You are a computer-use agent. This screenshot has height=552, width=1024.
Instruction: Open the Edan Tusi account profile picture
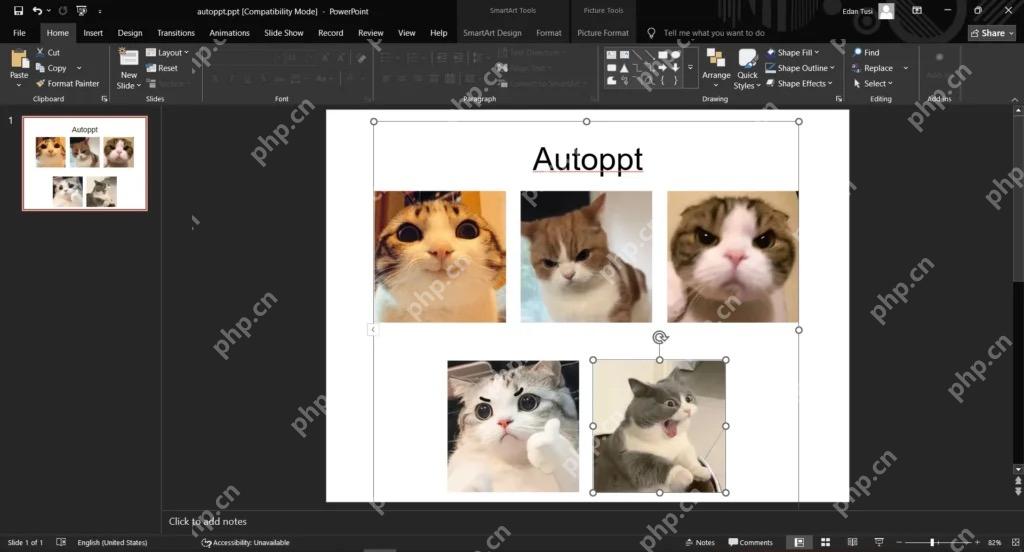(x=886, y=11)
